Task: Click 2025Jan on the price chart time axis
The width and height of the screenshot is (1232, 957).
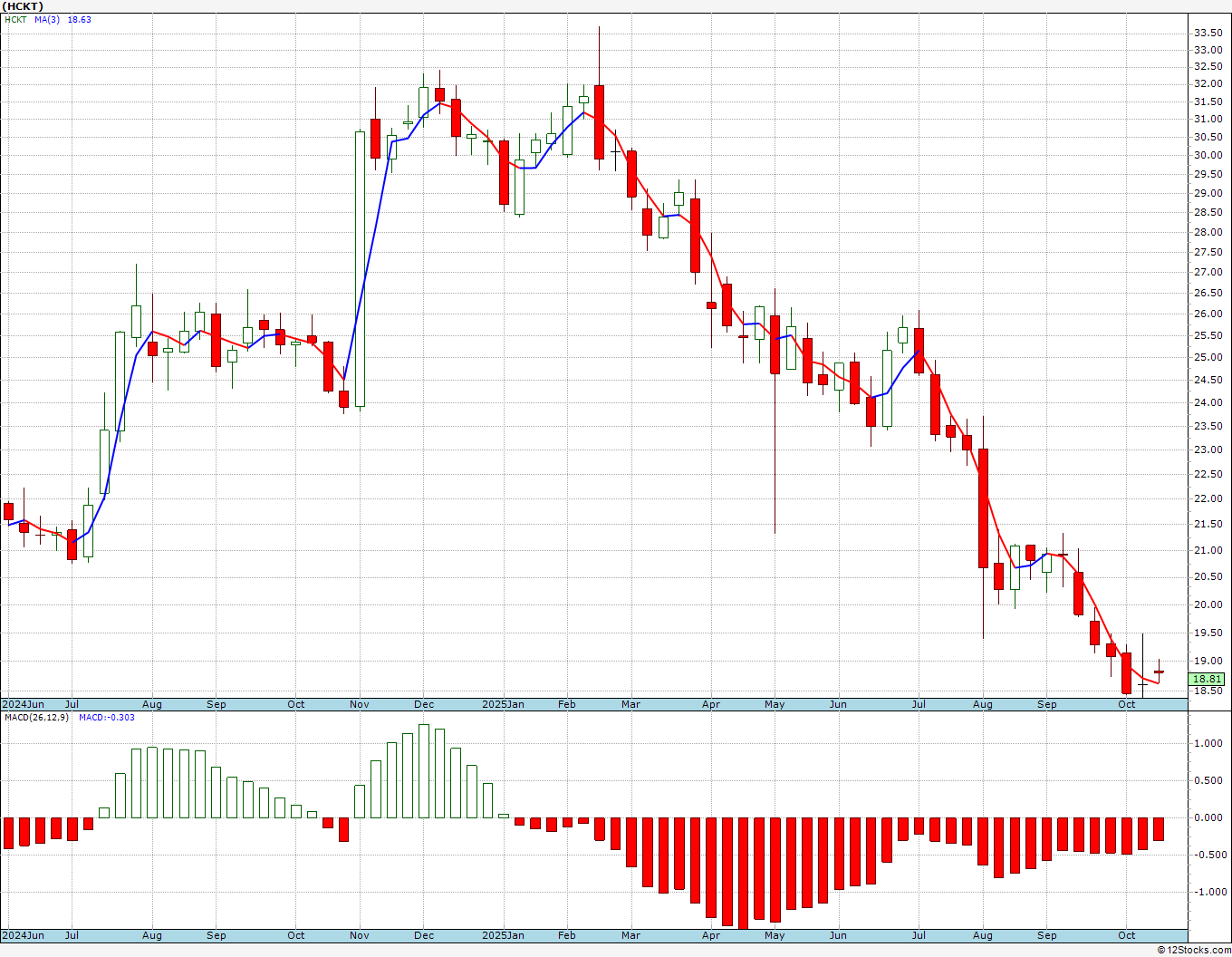Action: 503,704
